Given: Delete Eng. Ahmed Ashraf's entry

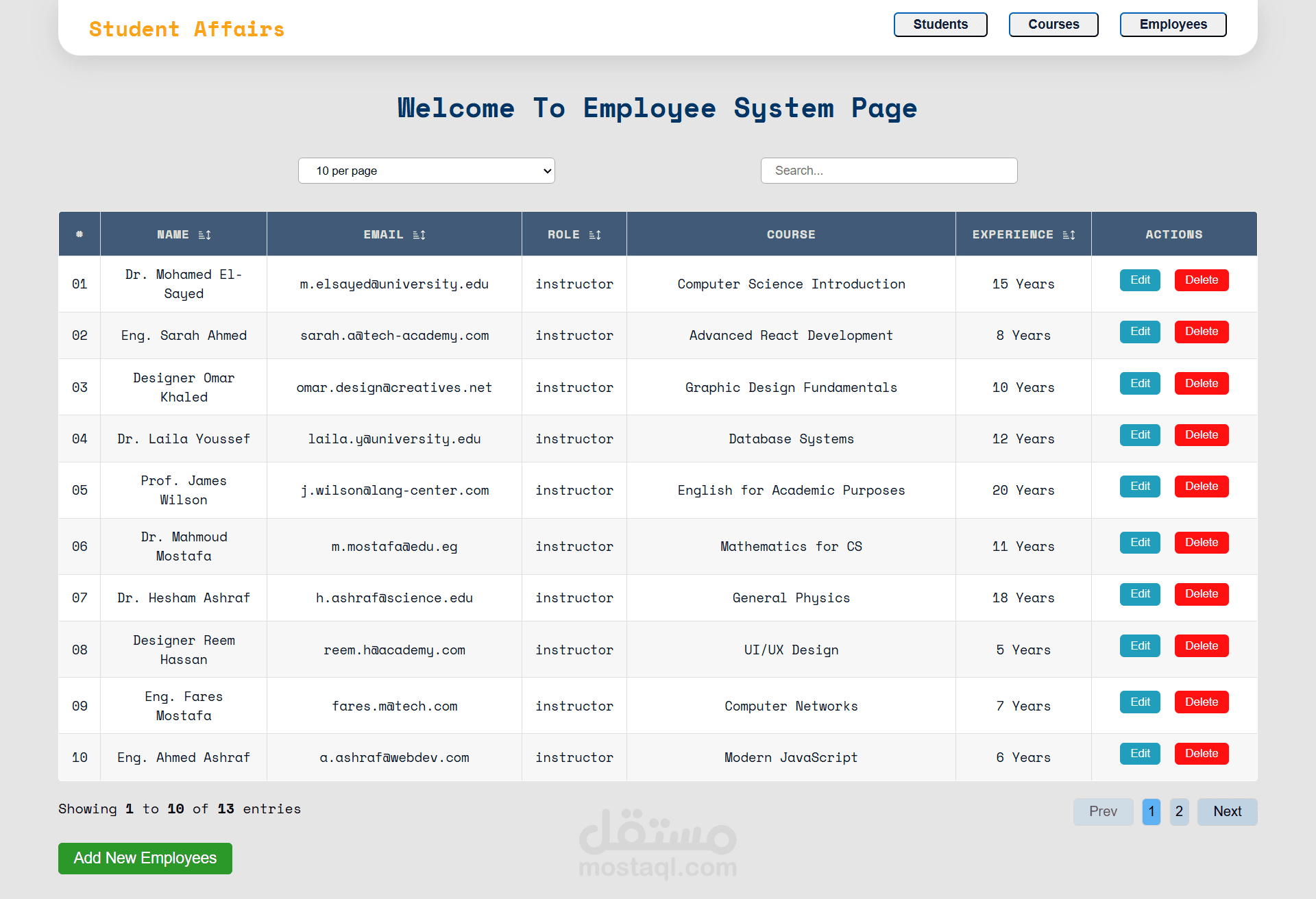Looking at the screenshot, I should click(1202, 754).
